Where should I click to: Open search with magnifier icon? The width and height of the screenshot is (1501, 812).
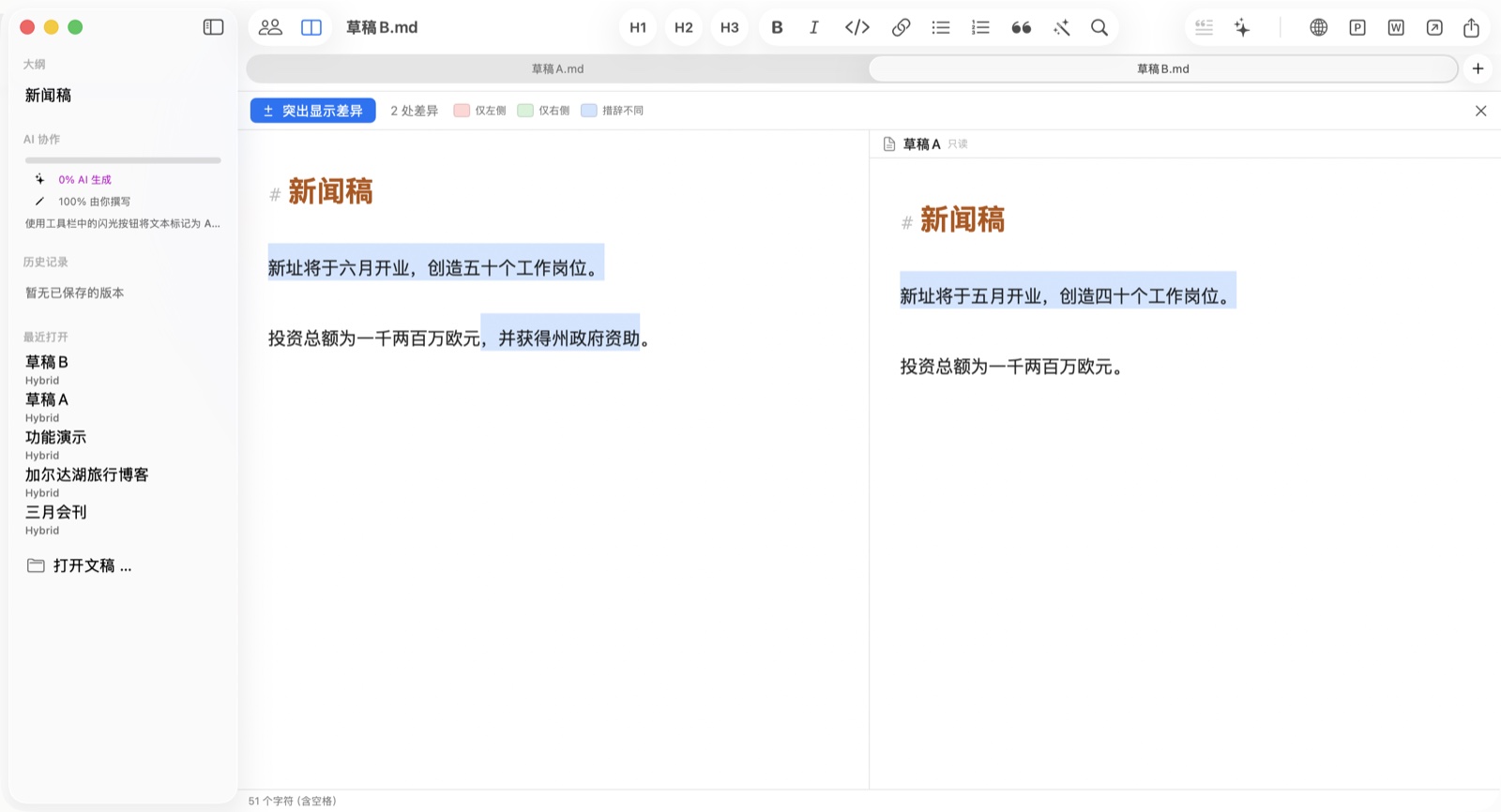(x=1099, y=27)
